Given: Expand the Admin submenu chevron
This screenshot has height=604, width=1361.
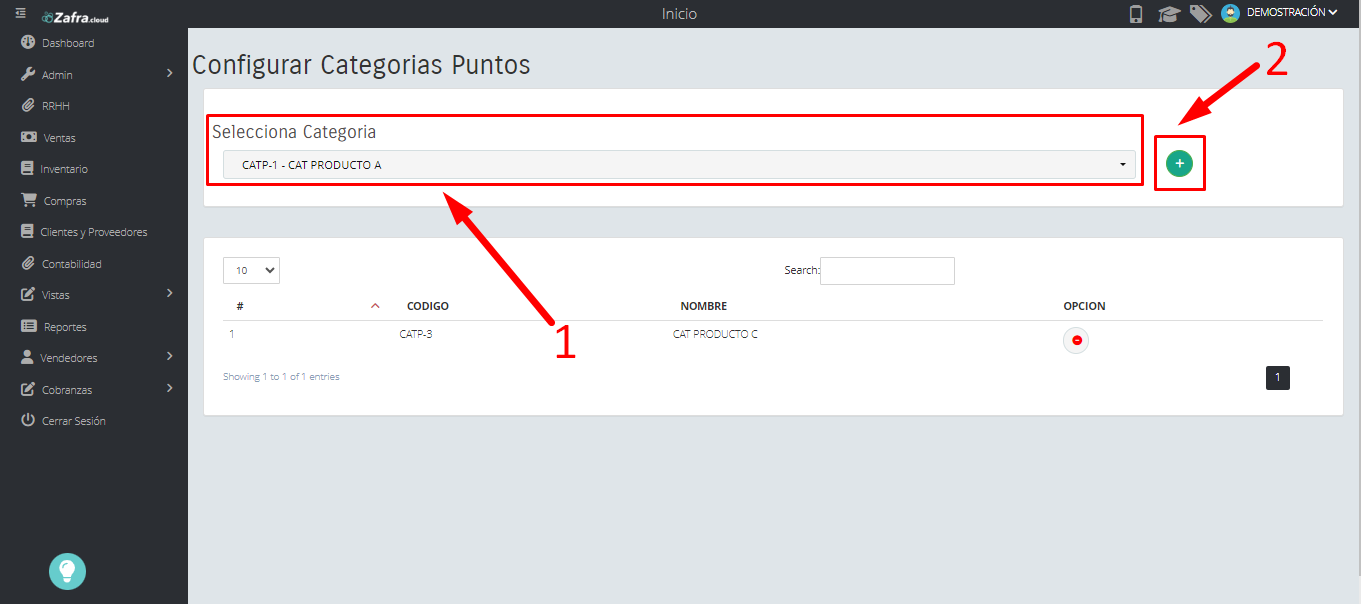Looking at the screenshot, I should (170, 73).
